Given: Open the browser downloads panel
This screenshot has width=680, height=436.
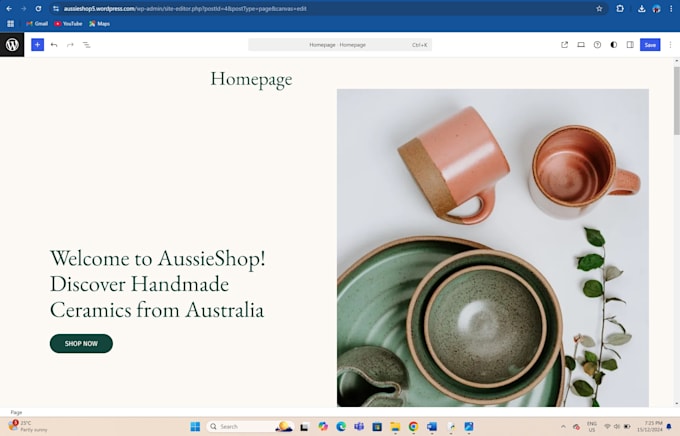Looking at the screenshot, I should tap(641, 8).
